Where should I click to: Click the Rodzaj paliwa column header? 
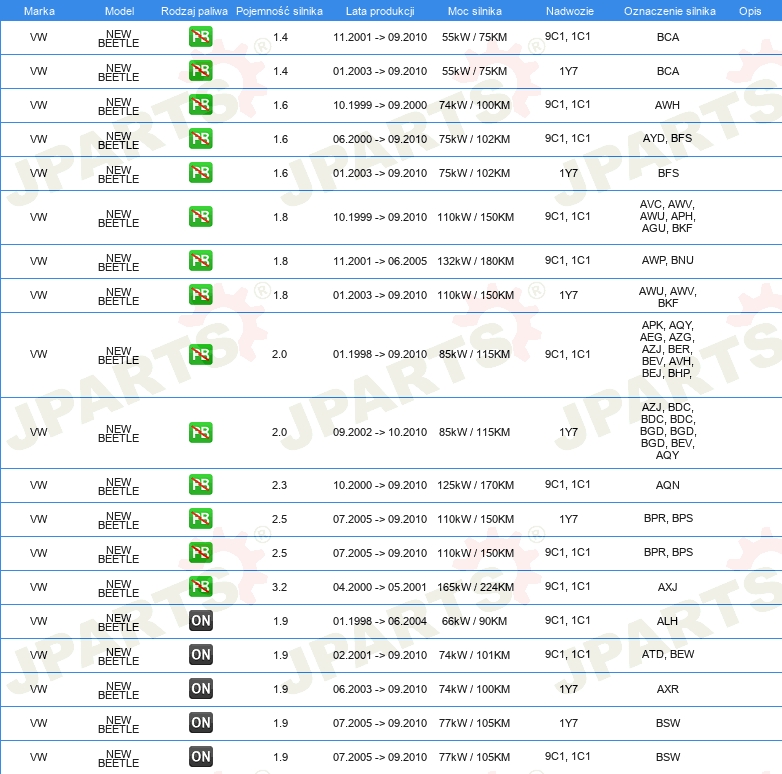pos(194,11)
